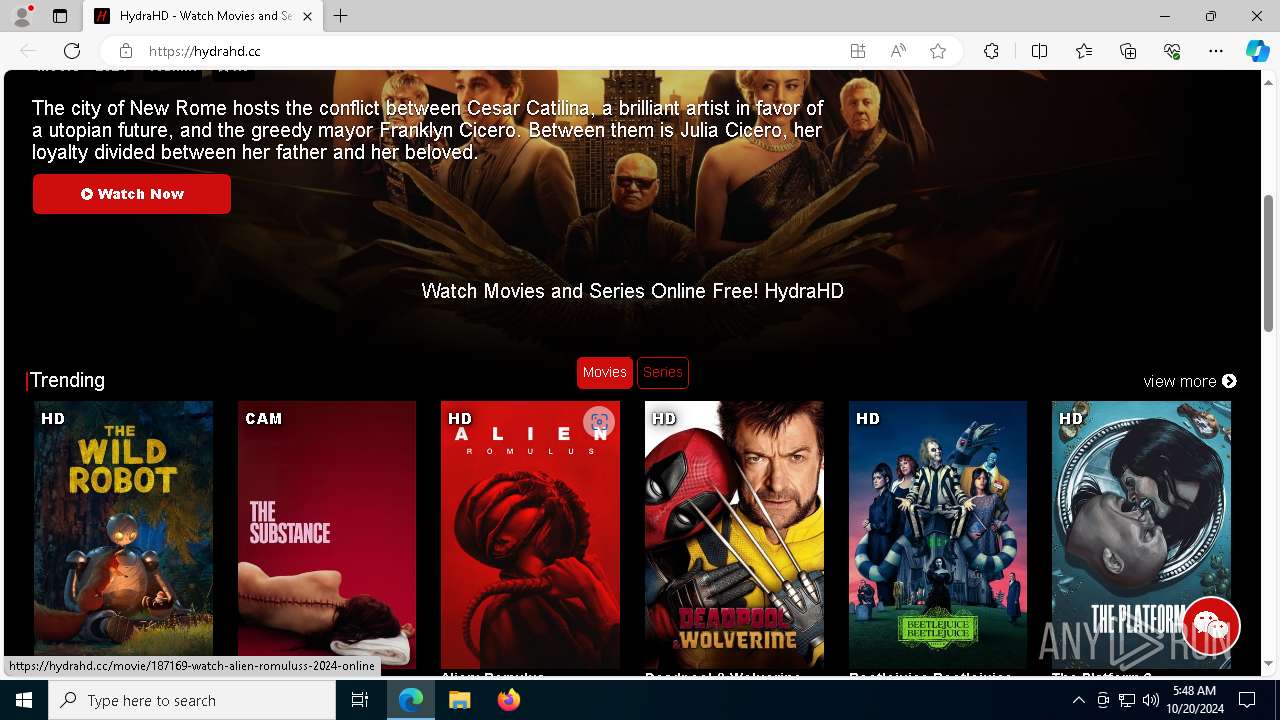Viewport: 1280px width, 720px height.
Task: Open Task View on taskbar
Action: 360,700
